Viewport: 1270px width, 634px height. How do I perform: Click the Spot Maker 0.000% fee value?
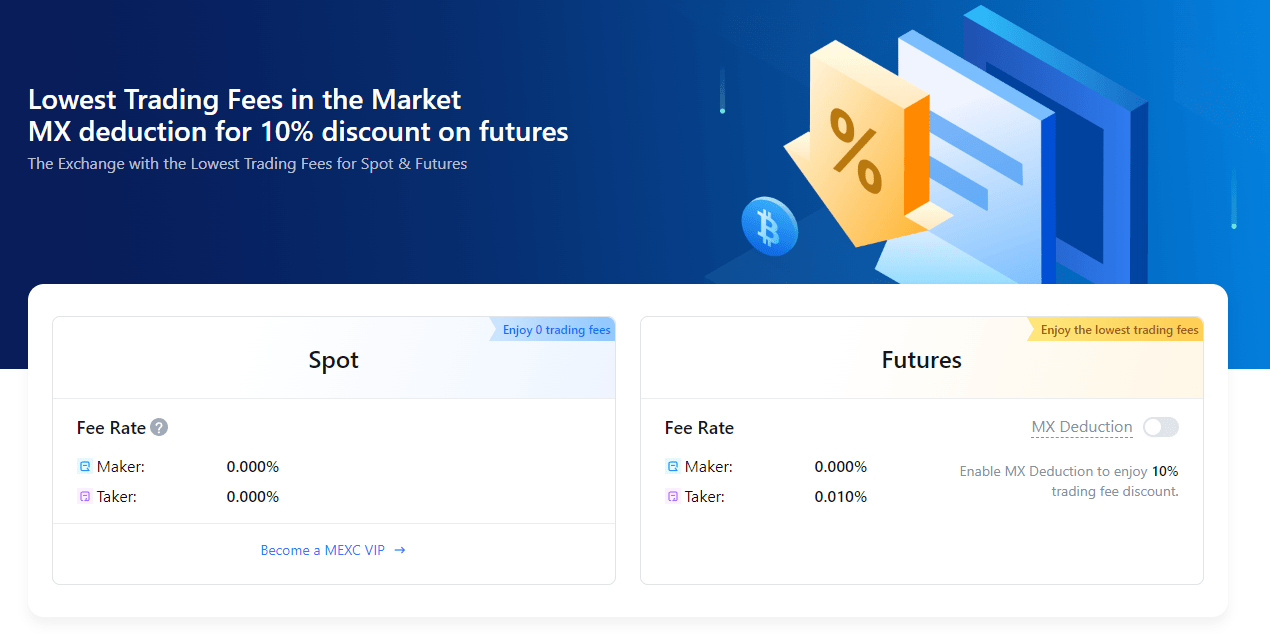[253, 466]
